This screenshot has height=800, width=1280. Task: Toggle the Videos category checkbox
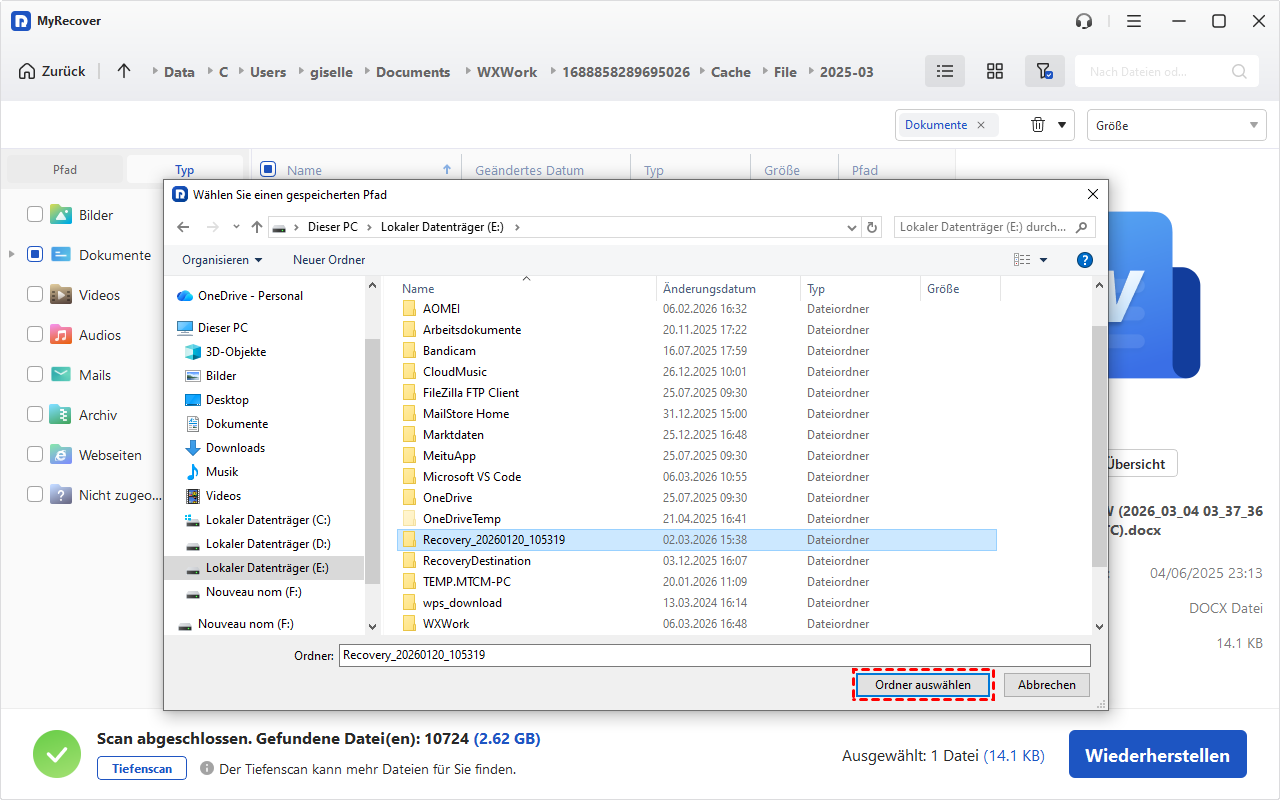coord(35,294)
